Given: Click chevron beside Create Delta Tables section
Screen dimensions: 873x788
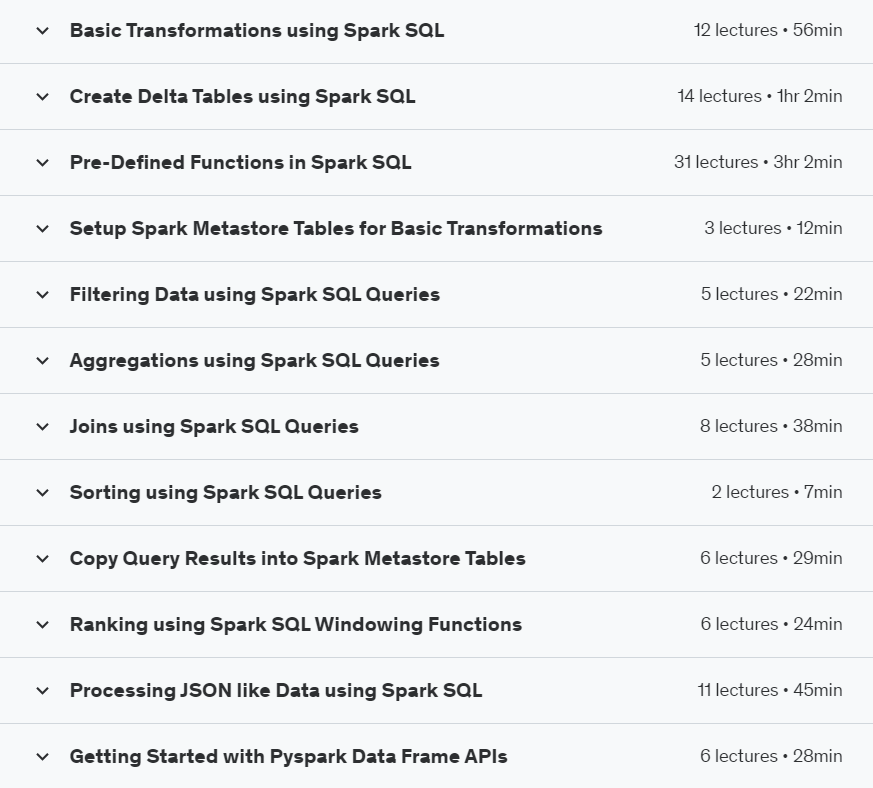Looking at the screenshot, I should pos(42,97).
